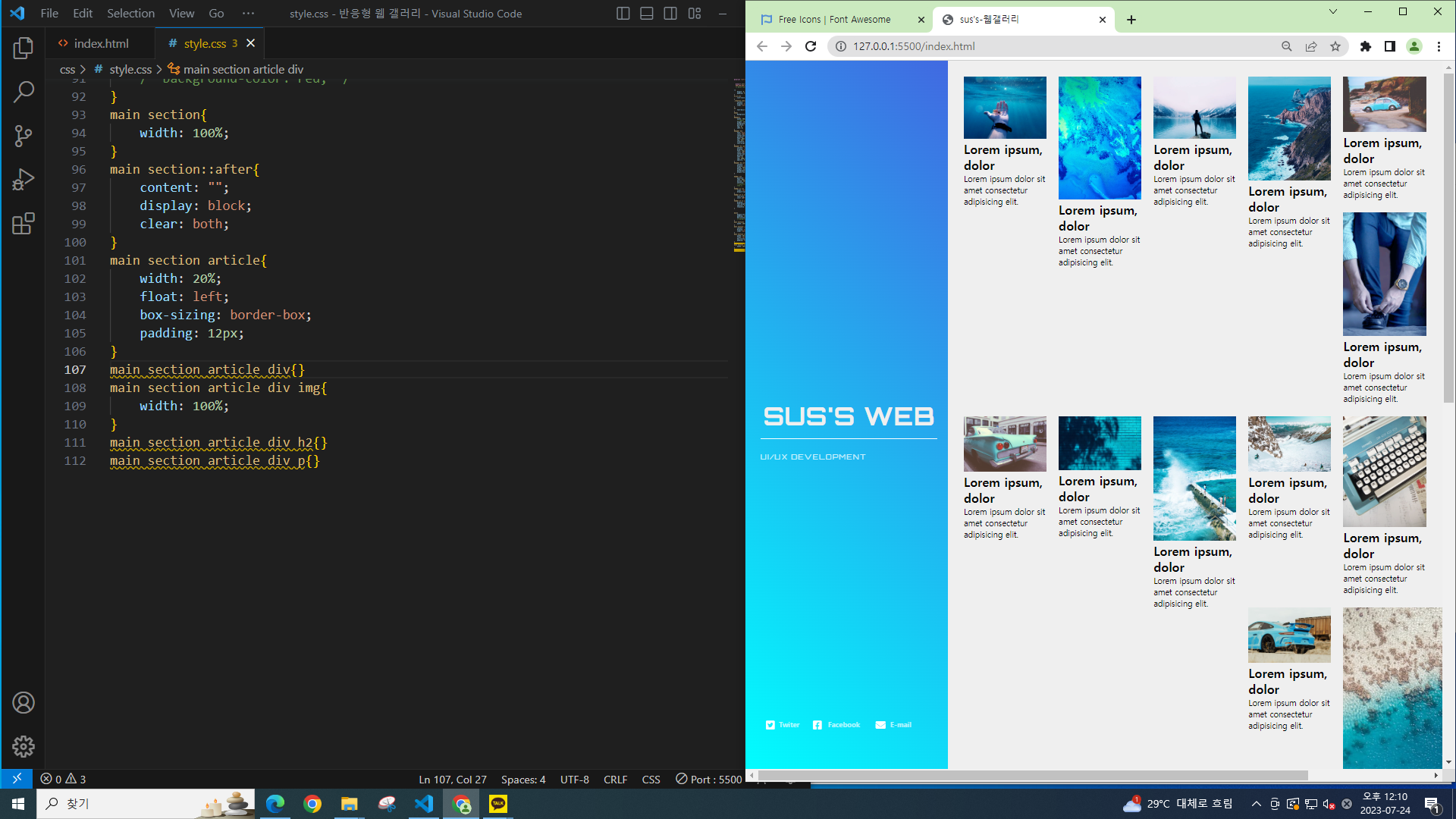
Task: Open the Extensions view
Action: click(x=24, y=224)
